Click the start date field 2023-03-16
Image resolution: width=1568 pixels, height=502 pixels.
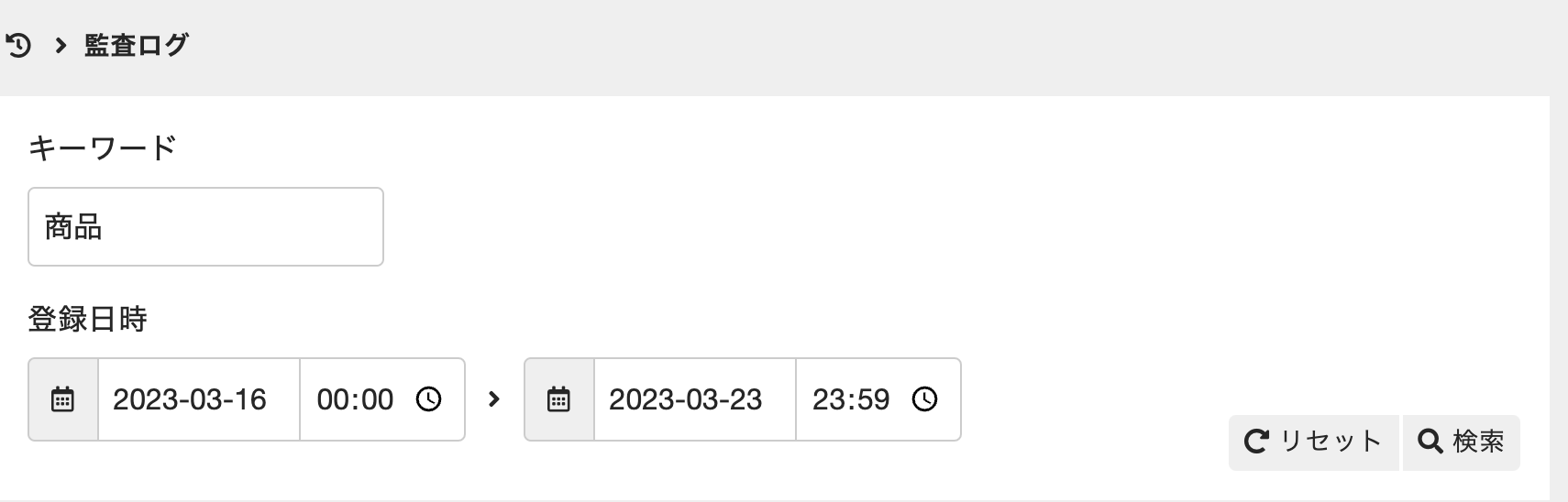coord(190,399)
